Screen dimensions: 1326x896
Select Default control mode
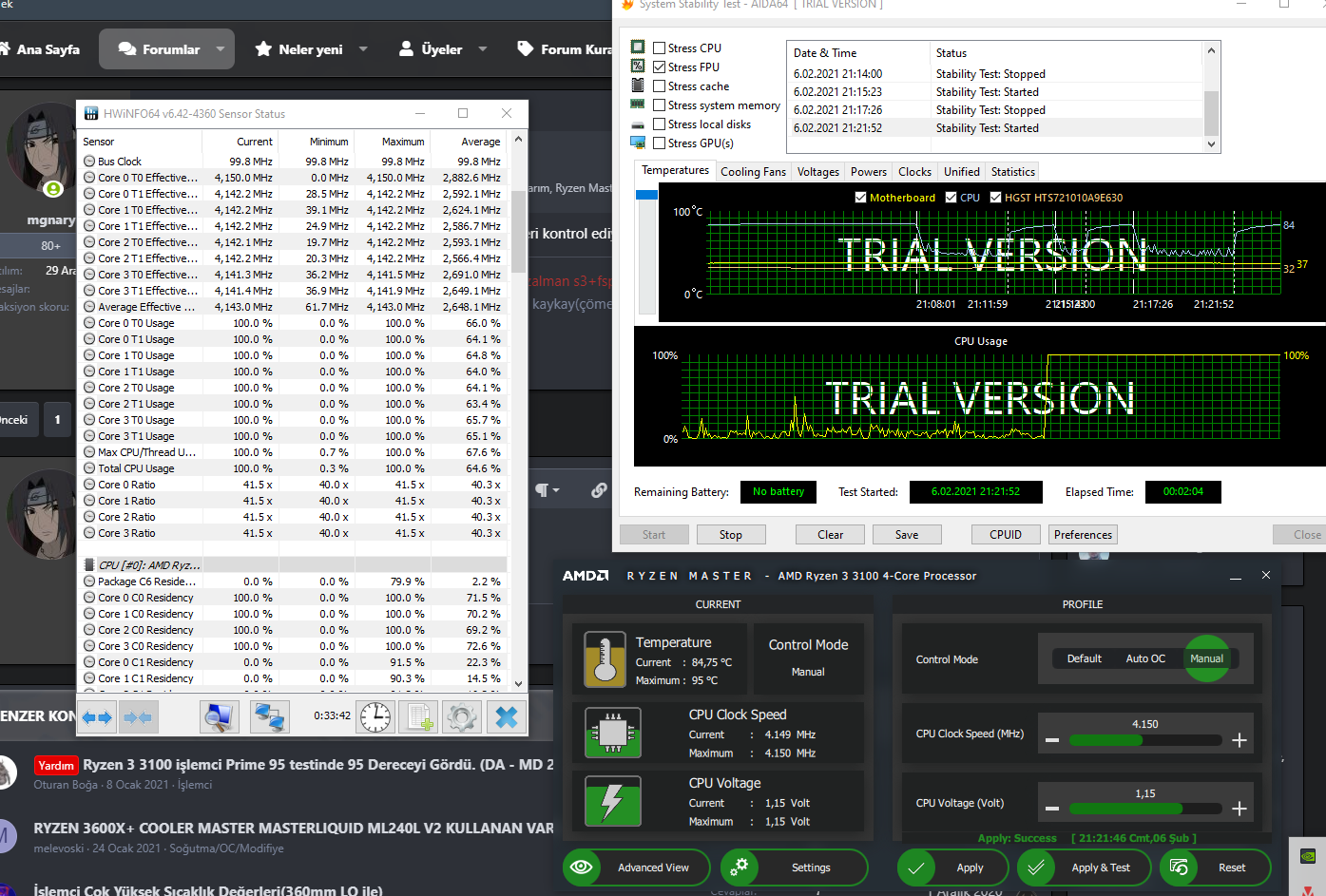[x=1084, y=658]
